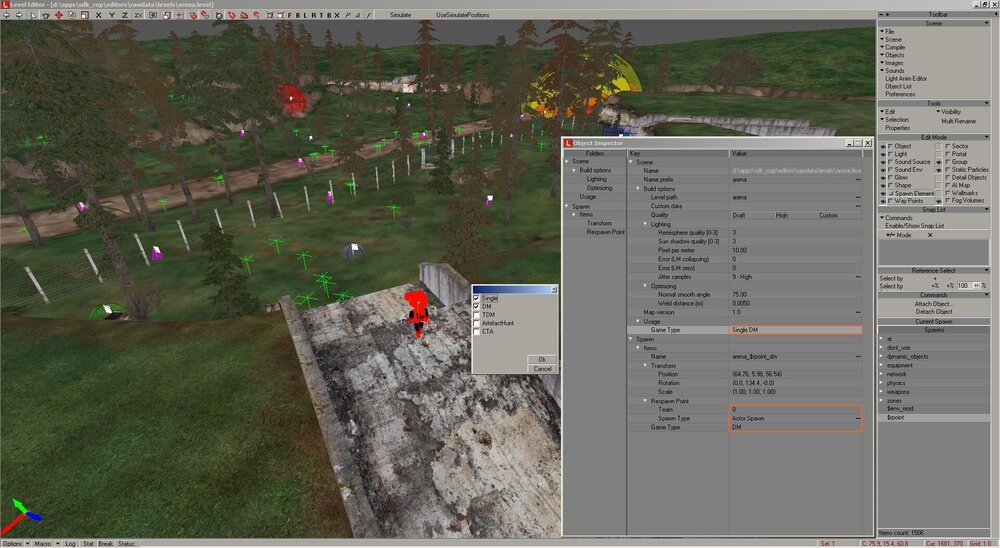Viewport: 1000px width, 548px height.
Task: Switch to Front view with F button
Action: tap(291, 15)
